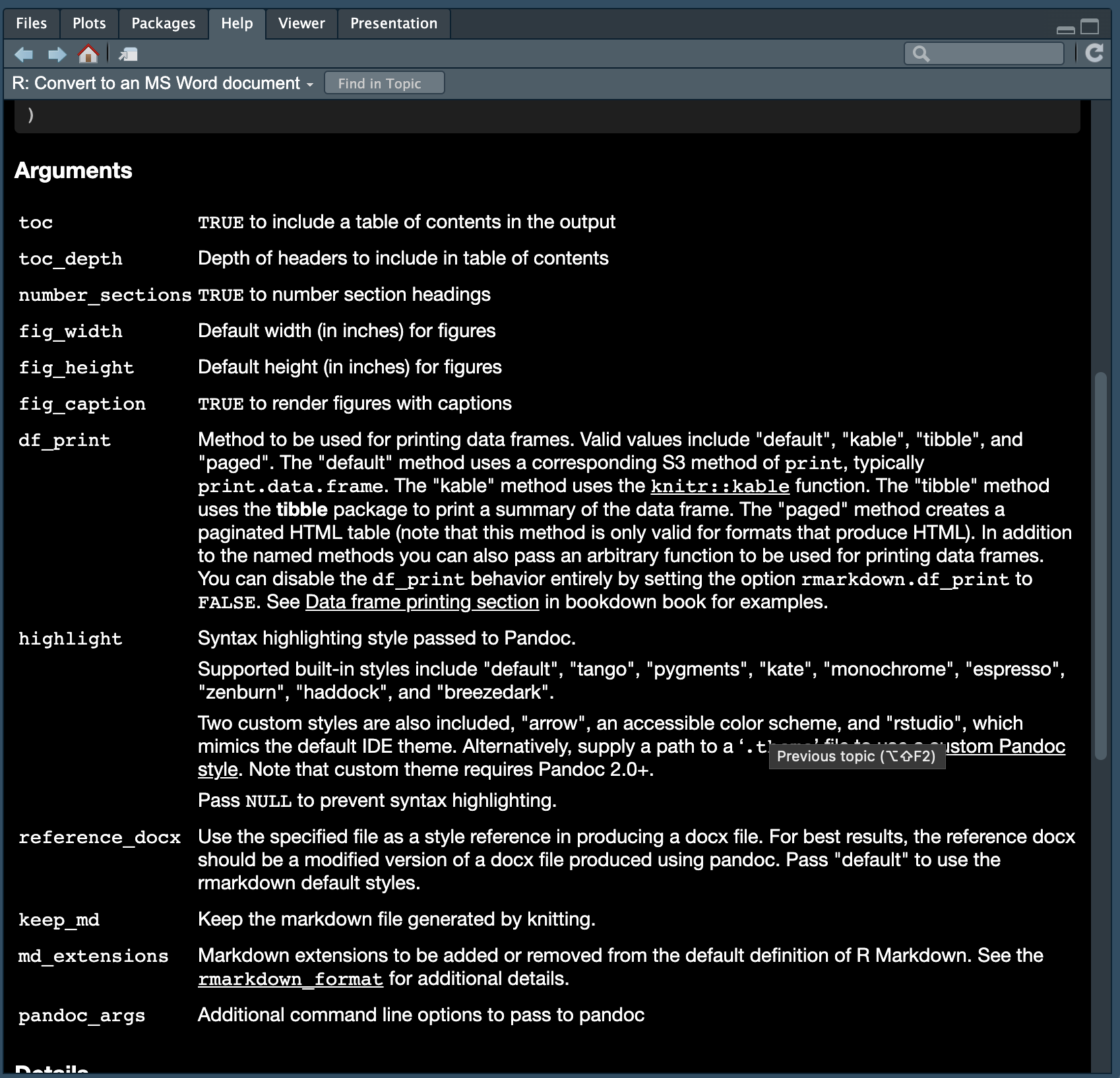Viewport: 1120px width, 1078px height.
Task: Open the knitr::kable help link
Action: click(720, 486)
